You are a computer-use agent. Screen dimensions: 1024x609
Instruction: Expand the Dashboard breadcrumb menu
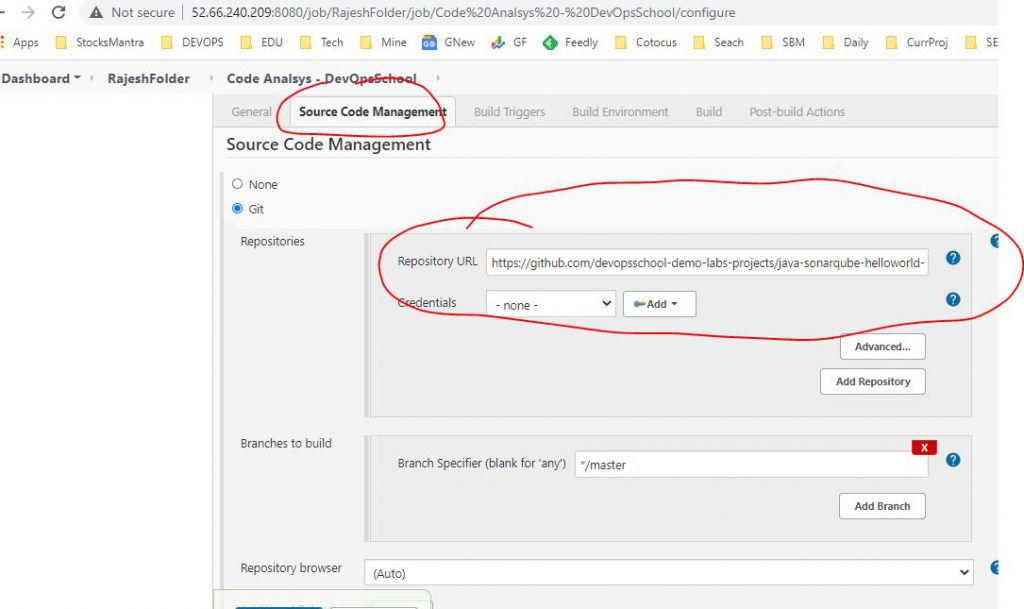point(77,79)
